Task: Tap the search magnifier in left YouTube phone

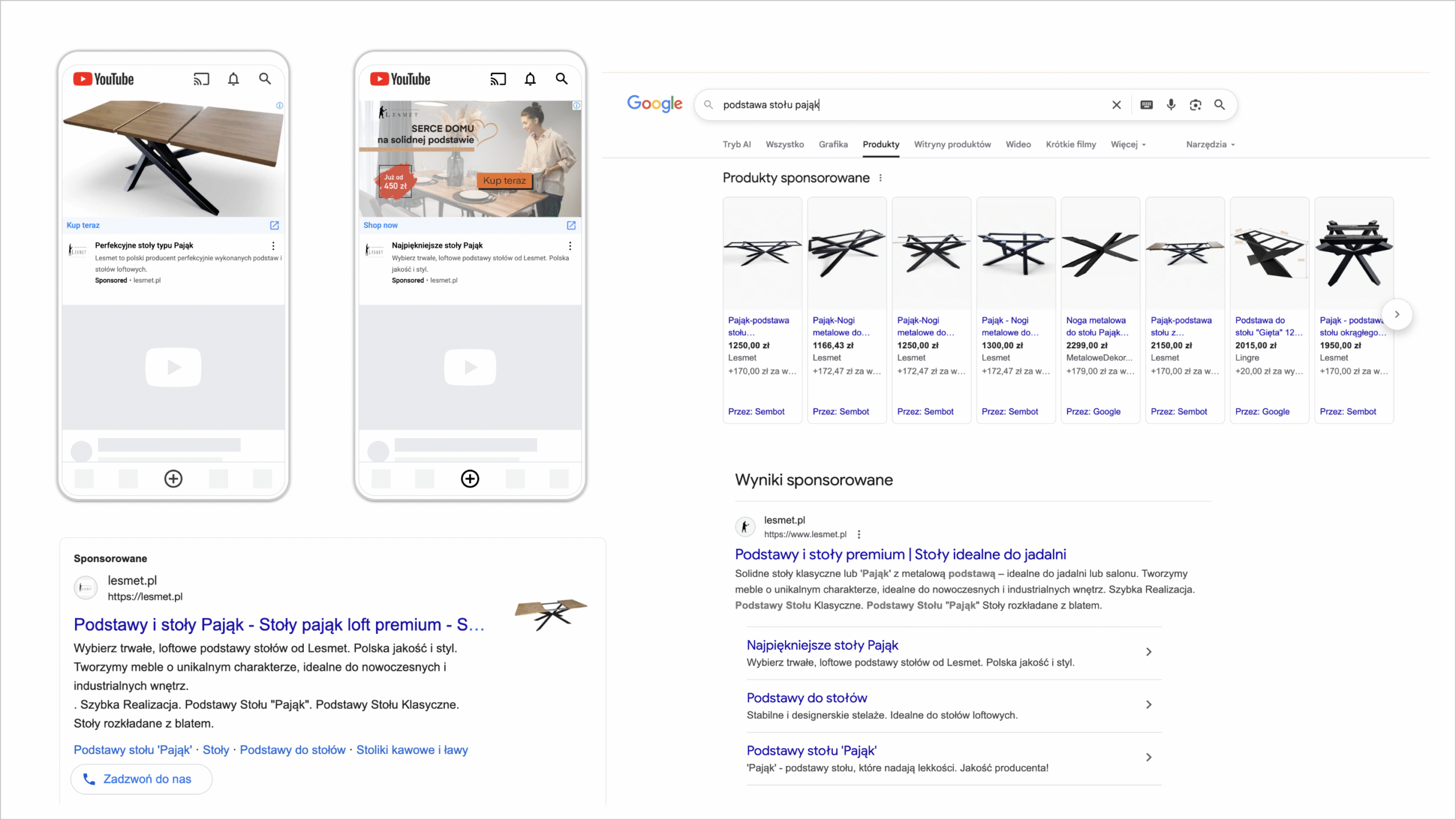Action: [264, 79]
